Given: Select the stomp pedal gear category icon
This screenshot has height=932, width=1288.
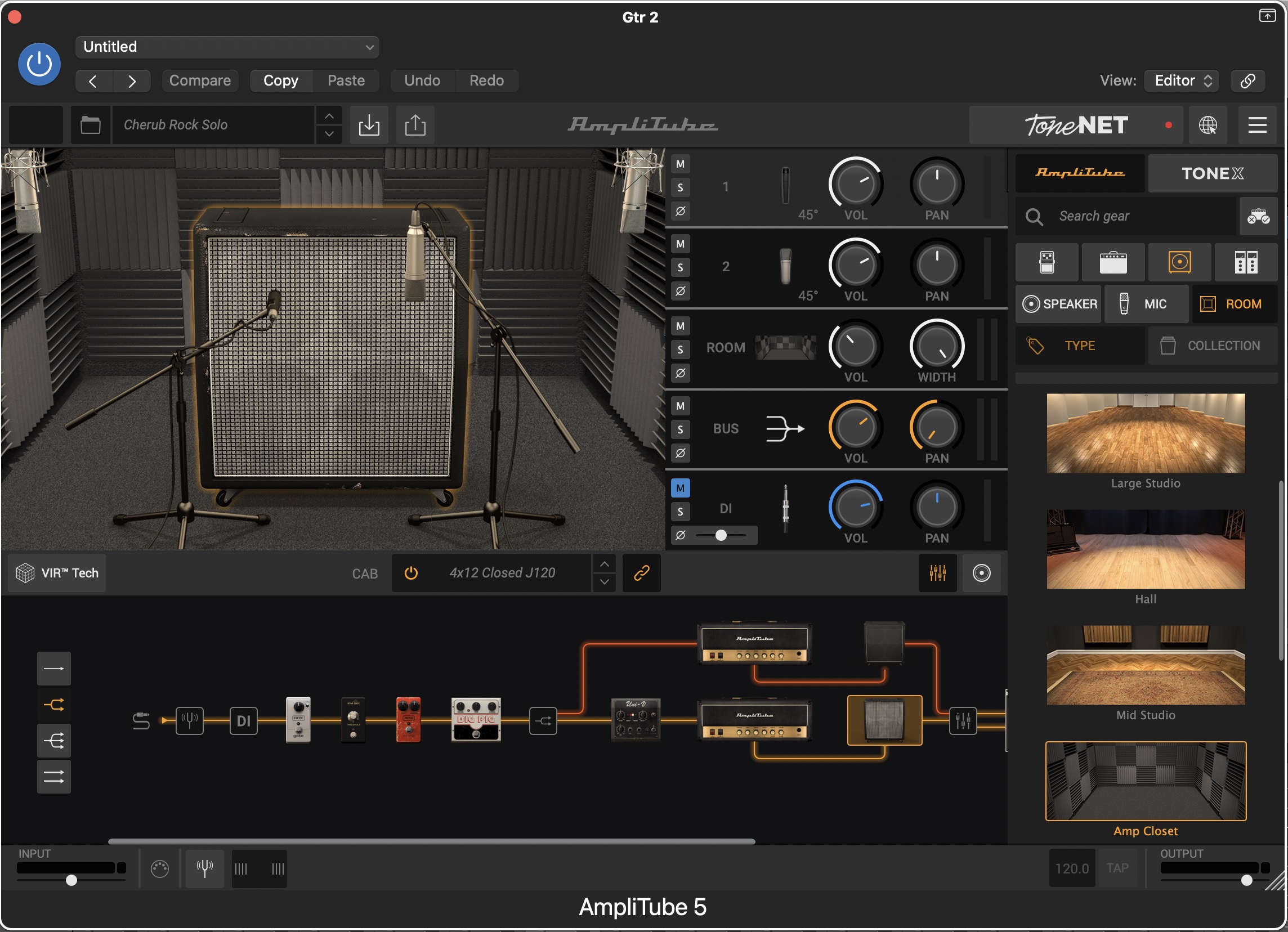Looking at the screenshot, I should pyautogui.click(x=1046, y=262).
